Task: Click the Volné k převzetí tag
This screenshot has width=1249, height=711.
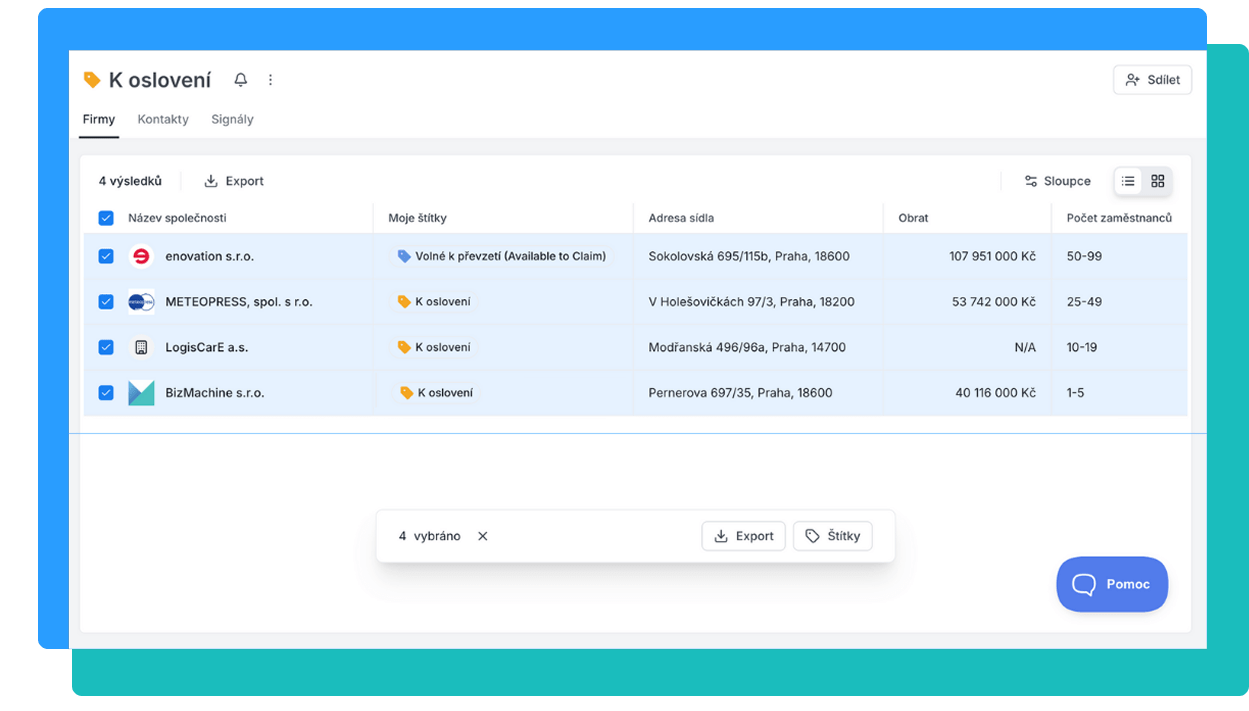Action: pyautogui.click(x=501, y=256)
